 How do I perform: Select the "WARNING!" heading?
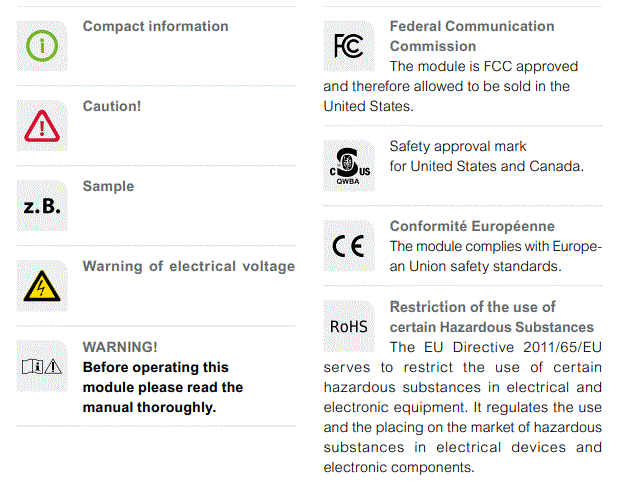[120, 347]
